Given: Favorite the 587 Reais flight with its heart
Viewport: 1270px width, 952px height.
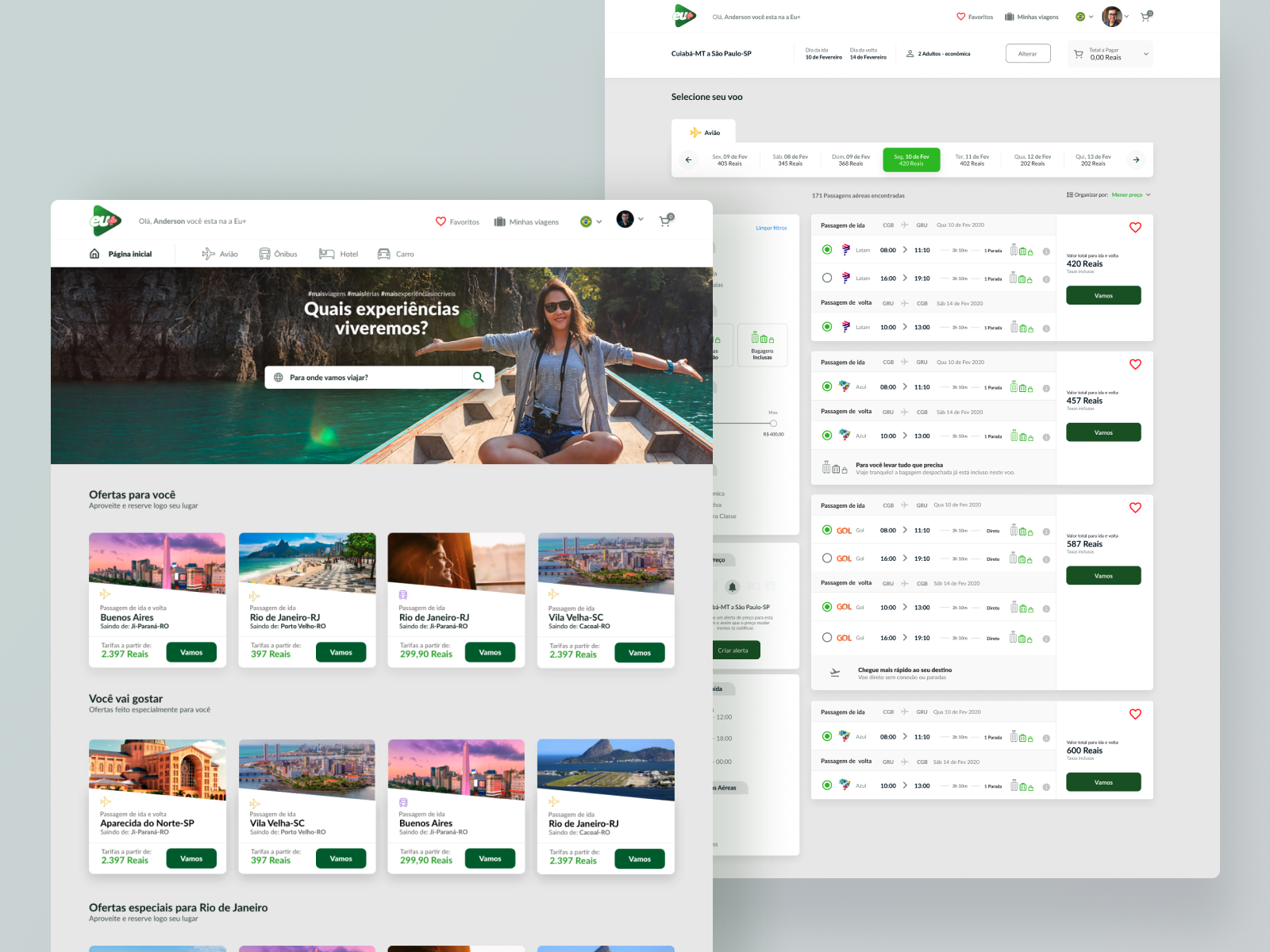Looking at the screenshot, I should tap(1135, 508).
